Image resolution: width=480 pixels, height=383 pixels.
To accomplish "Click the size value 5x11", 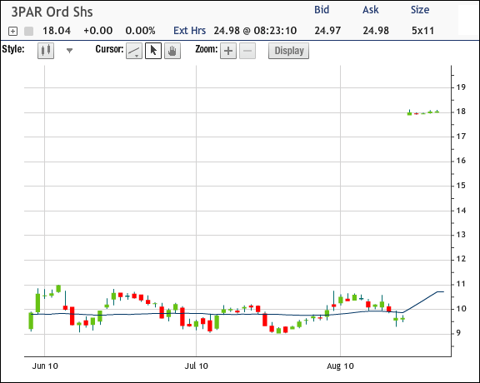I will coord(423,31).
